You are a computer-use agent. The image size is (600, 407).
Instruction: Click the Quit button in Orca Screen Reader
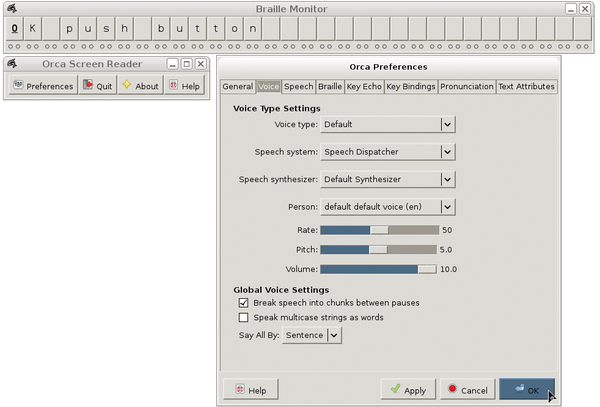98,85
